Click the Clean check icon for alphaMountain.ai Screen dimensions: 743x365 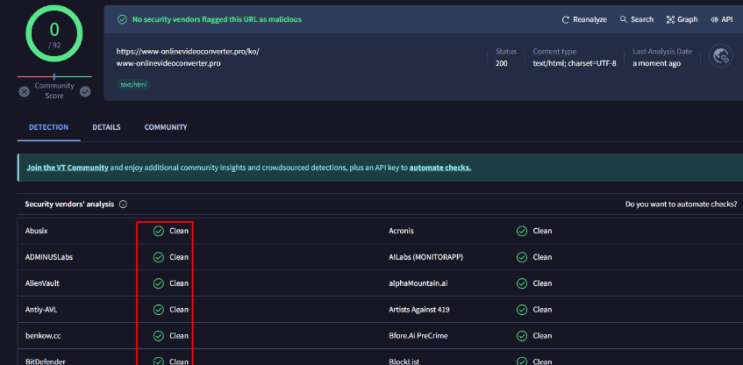522,283
